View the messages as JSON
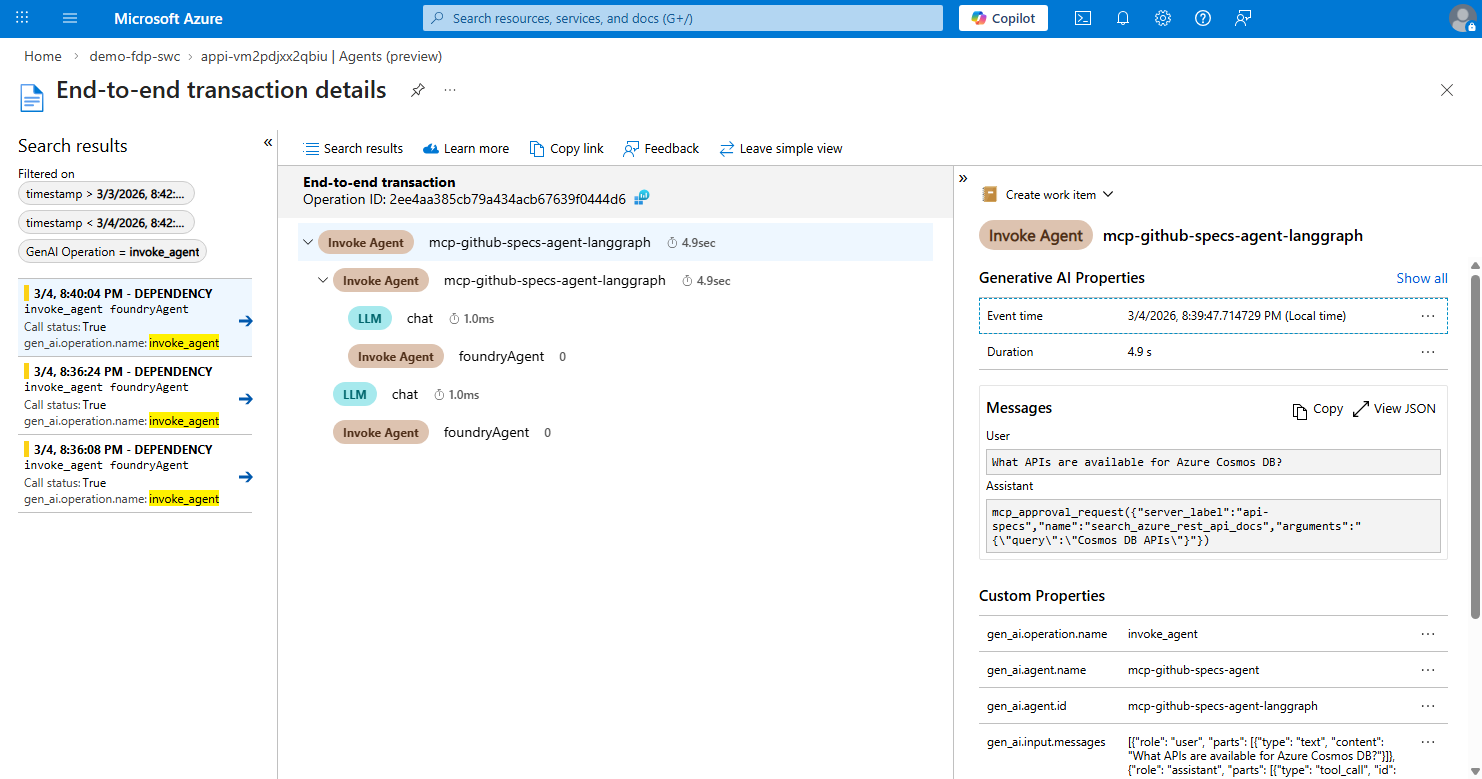The width and height of the screenshot is (1482, 779). (x=1394, y=409)
